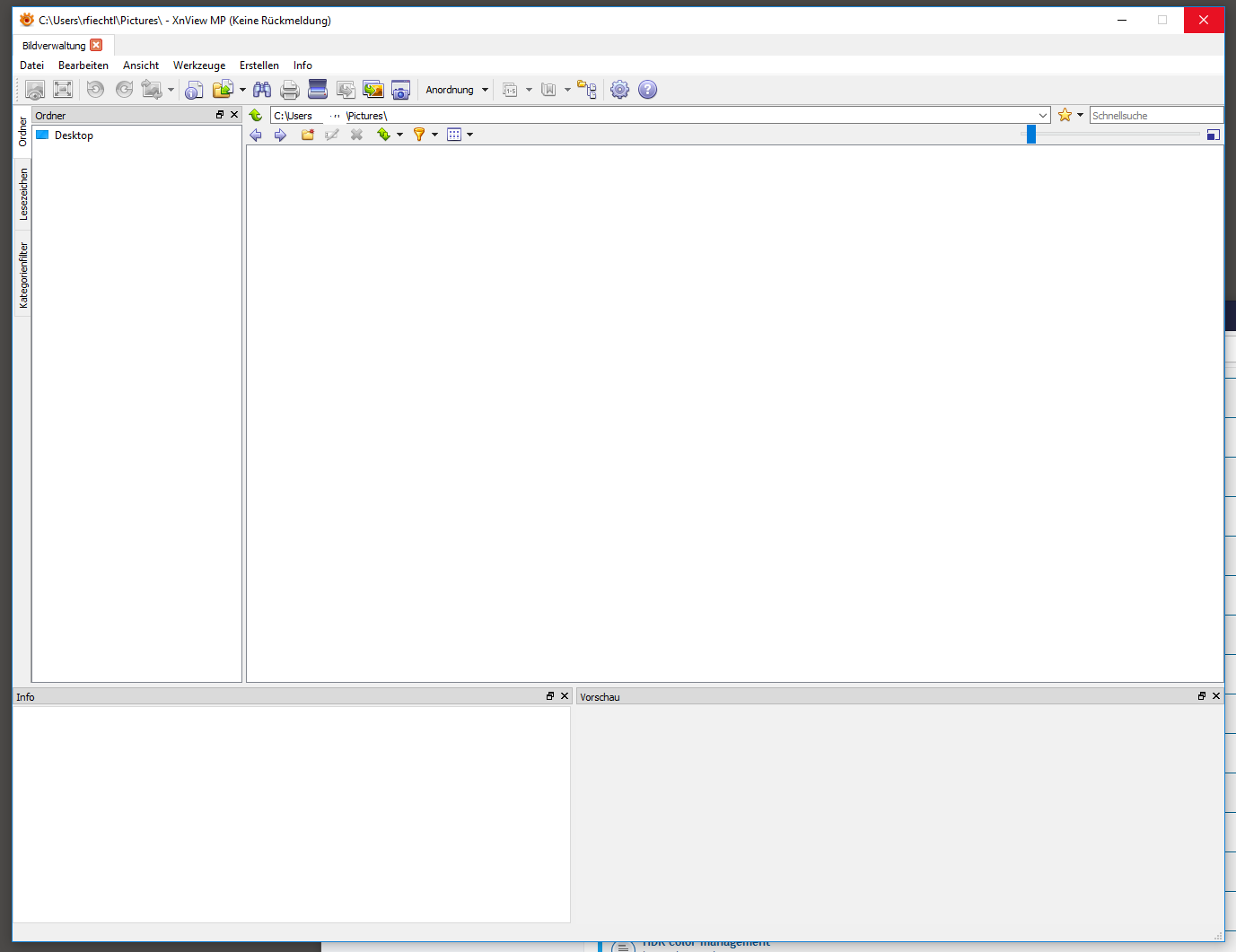Select Desktop in the folder tree

coord(74,135)
